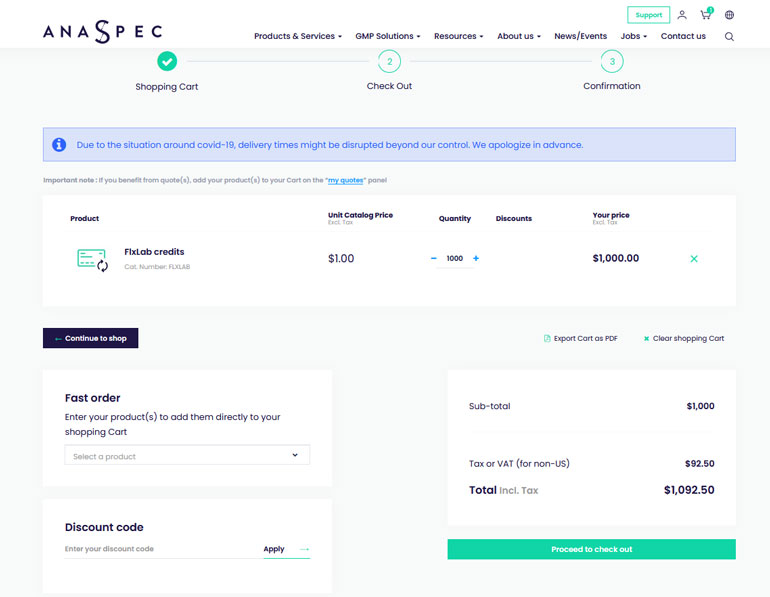Click Continue to shop button
The height and width of the screenshot is (597, 770).
[90, 338]
